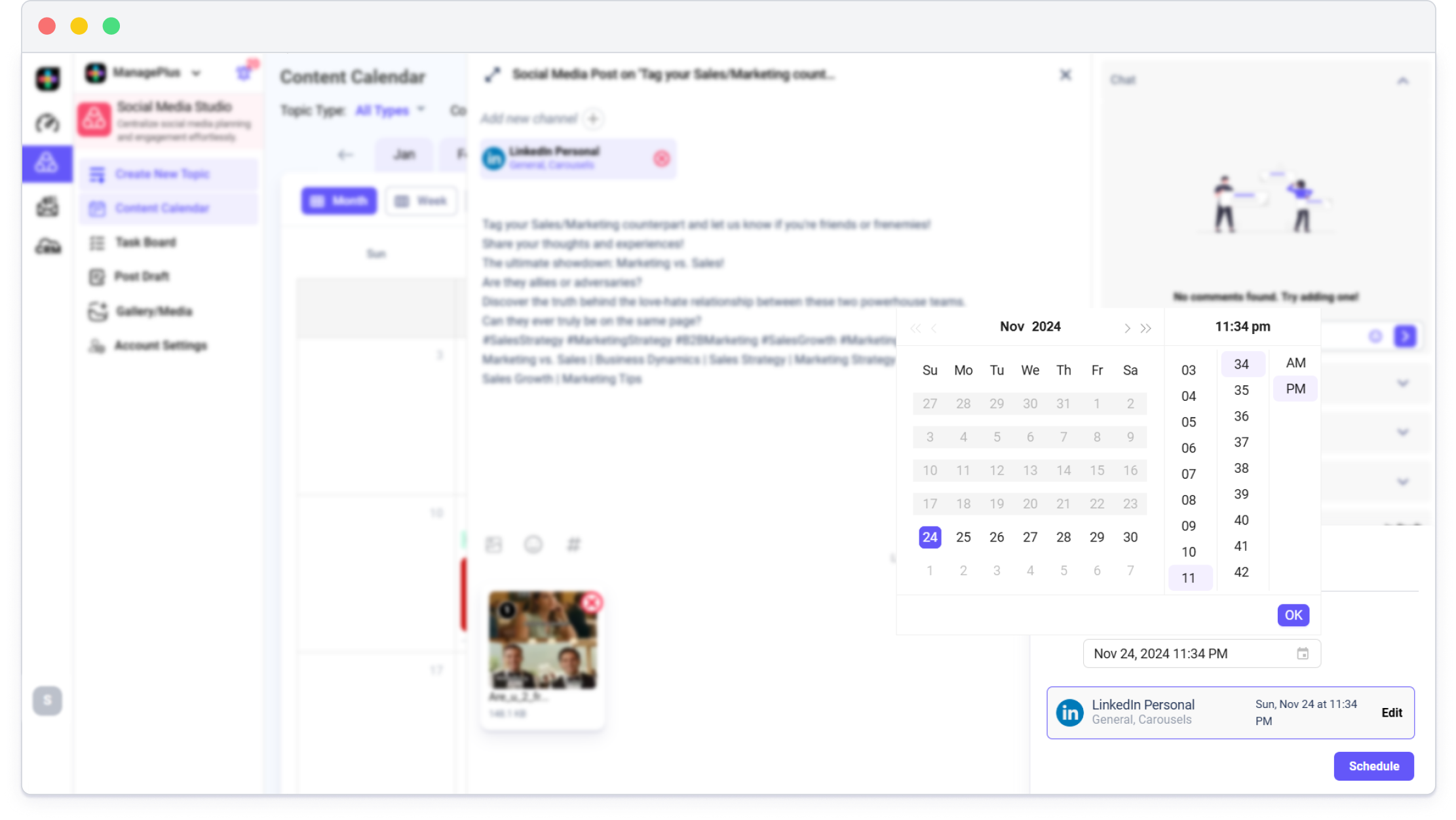Collapse the Chat panel chevron
Image resolution: width=1456 pixels, height=820 pixels.
point(1403,81)
